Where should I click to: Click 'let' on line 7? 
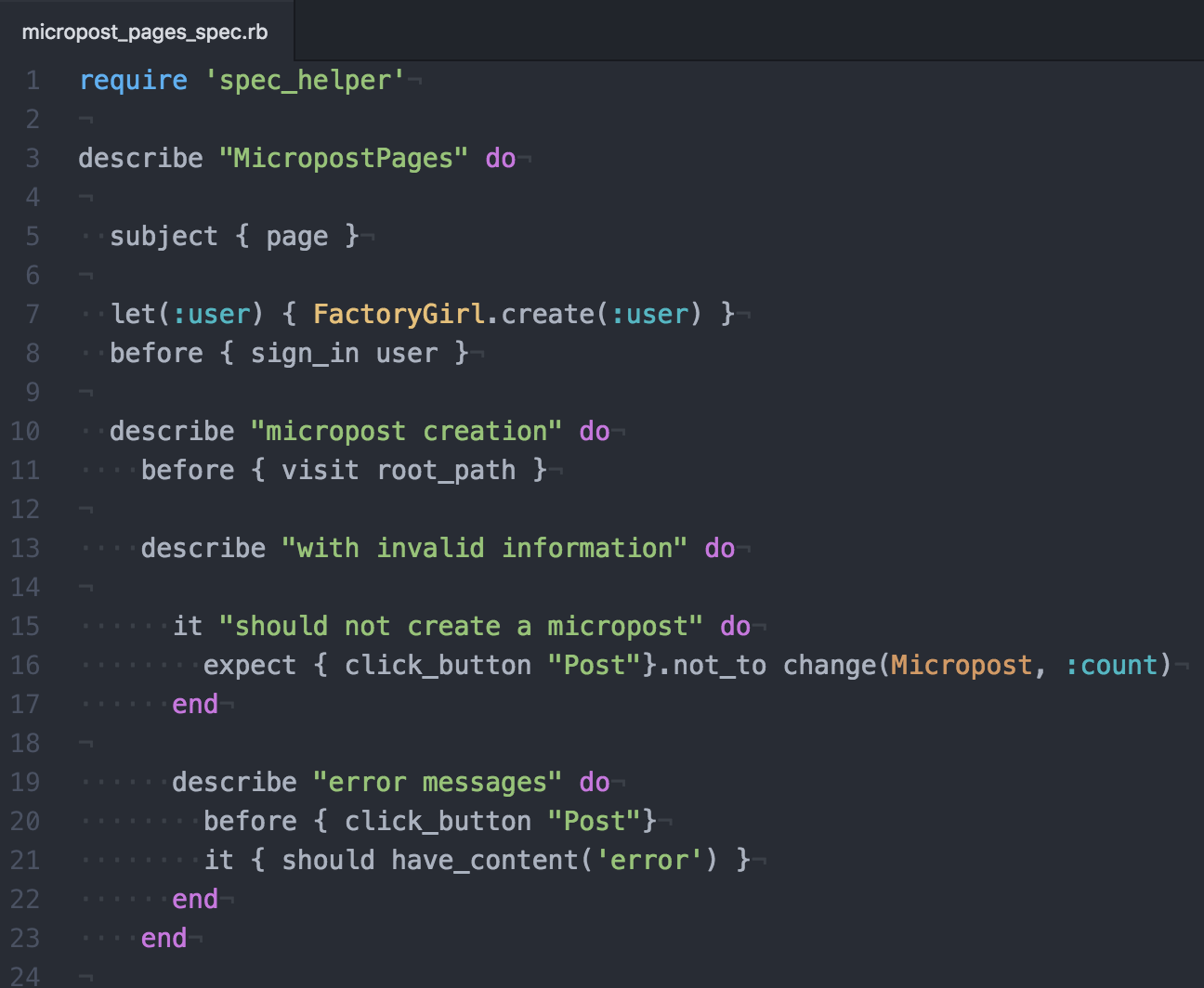pyautogui.click(x=133, y=315)
